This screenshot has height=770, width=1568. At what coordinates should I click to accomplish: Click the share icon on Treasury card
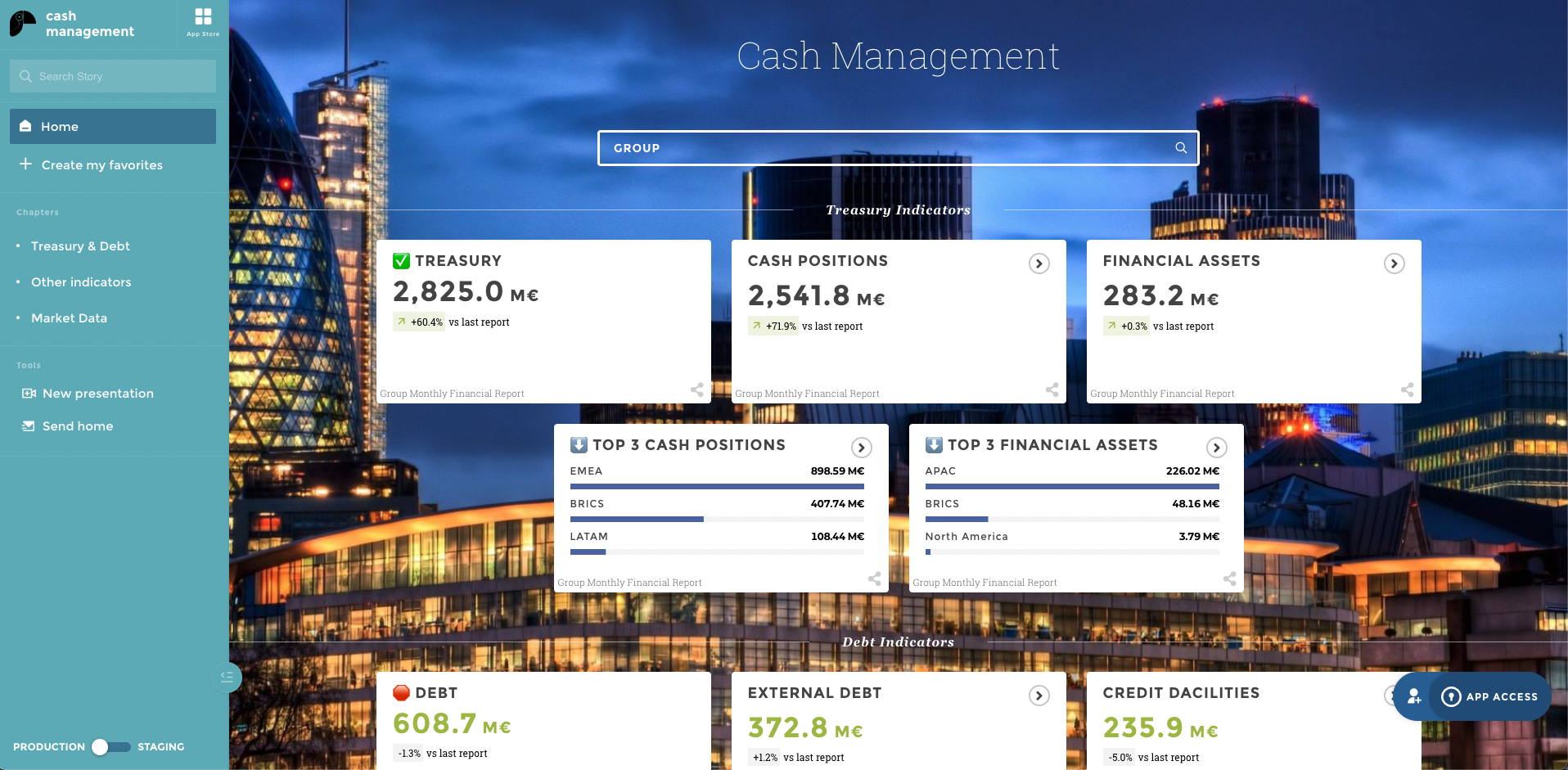click(x=696, y=390)
